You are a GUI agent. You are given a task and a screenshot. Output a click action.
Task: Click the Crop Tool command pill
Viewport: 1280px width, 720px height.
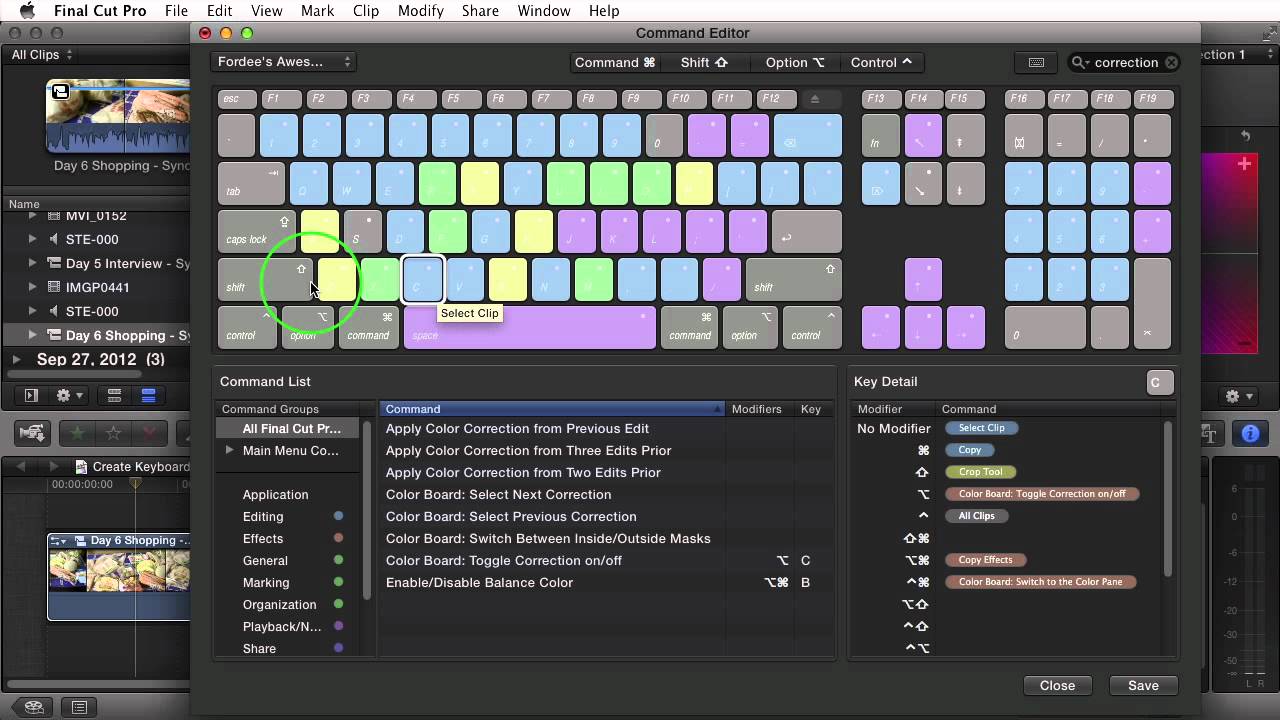click(x=980, y=472)
